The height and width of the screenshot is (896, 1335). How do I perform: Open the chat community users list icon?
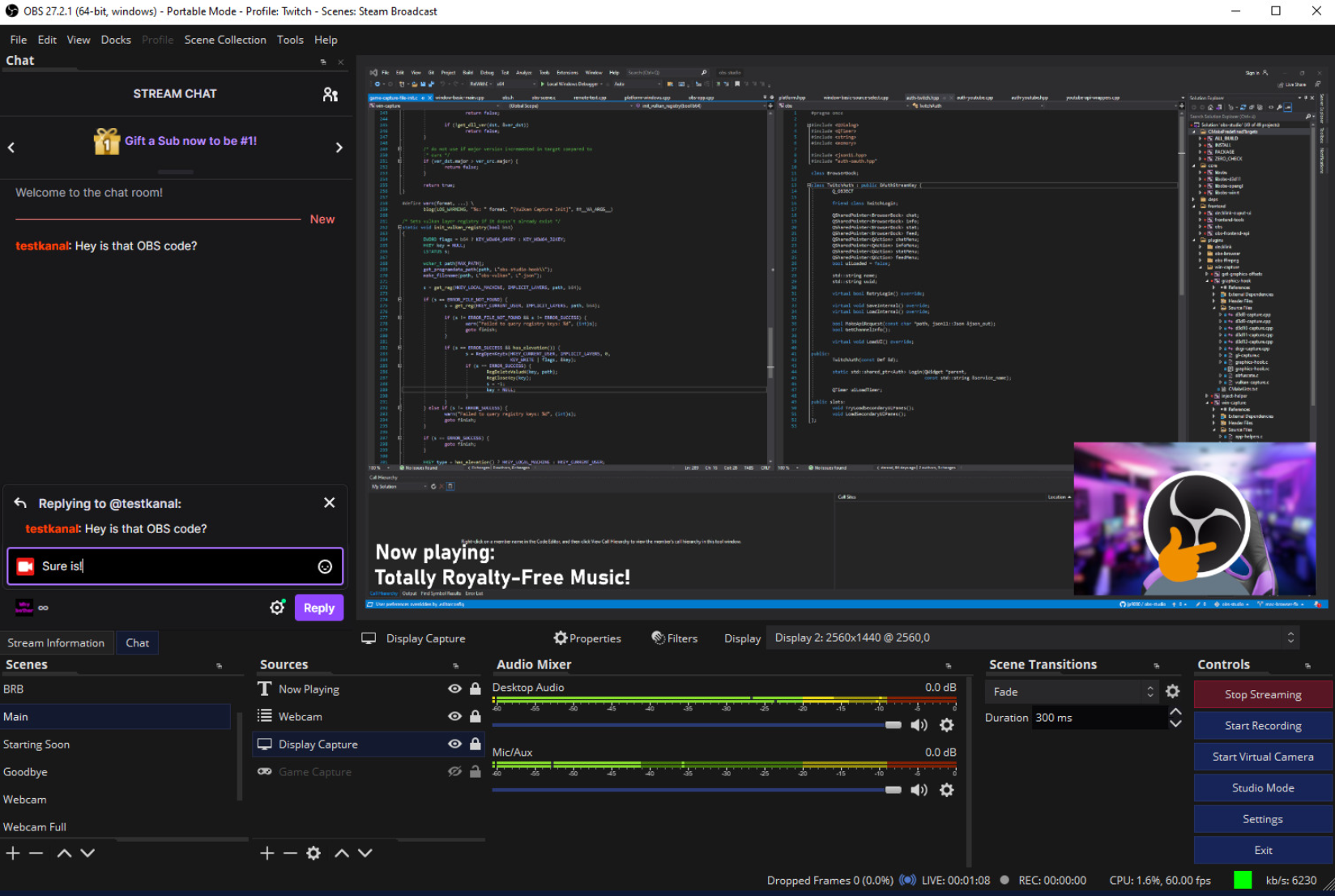click(330, 95)
